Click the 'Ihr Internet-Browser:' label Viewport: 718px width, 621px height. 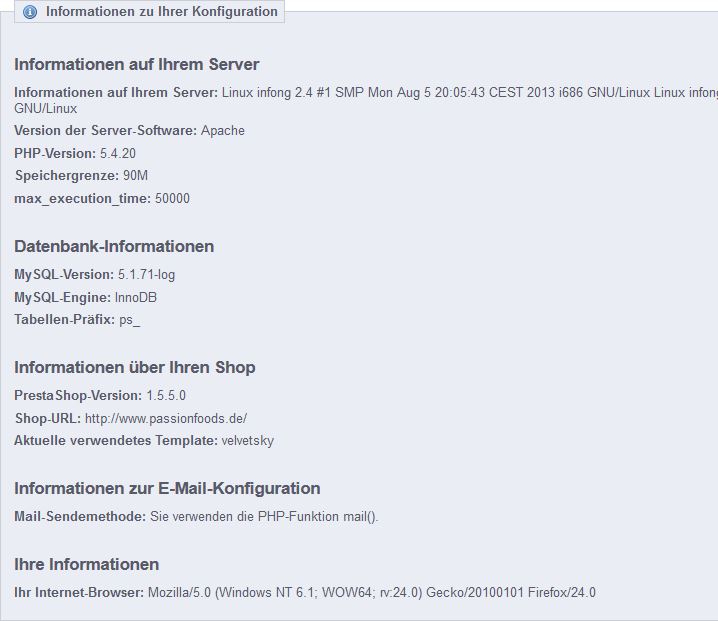[x=79, y=593]
